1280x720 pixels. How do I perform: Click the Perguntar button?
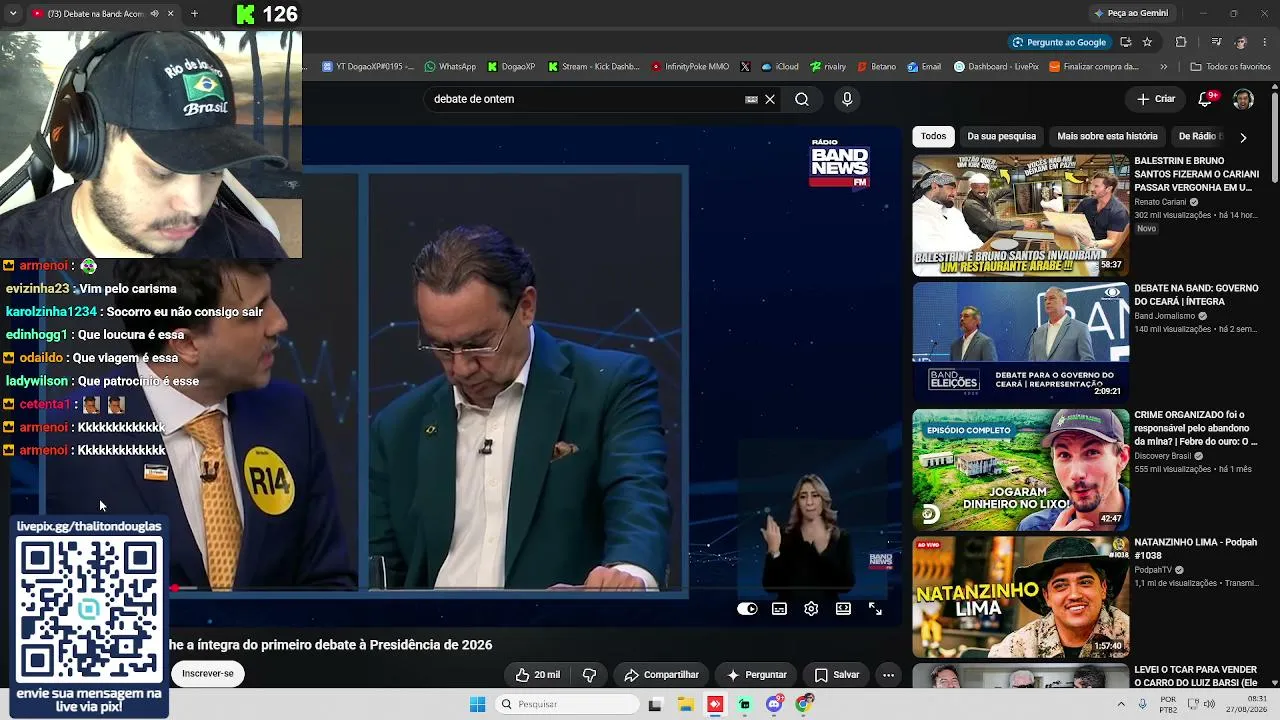click(x=756, y=675)
